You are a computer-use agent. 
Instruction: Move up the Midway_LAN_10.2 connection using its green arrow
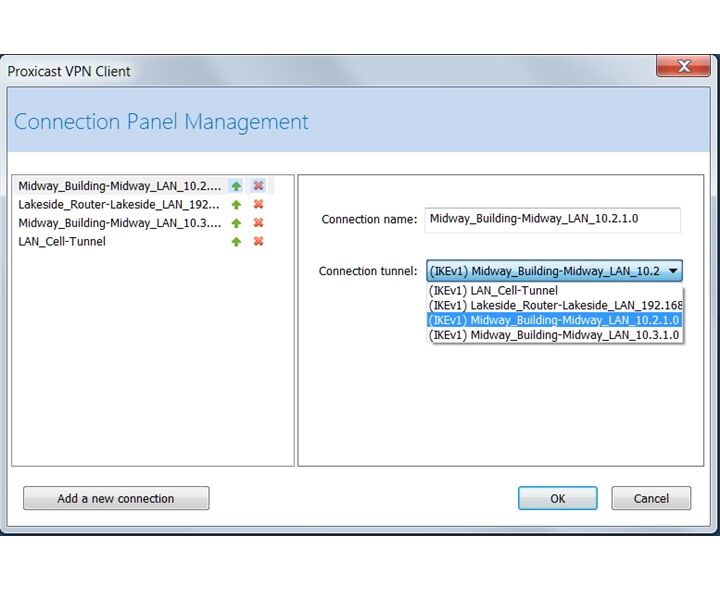[x=236, y=186]
